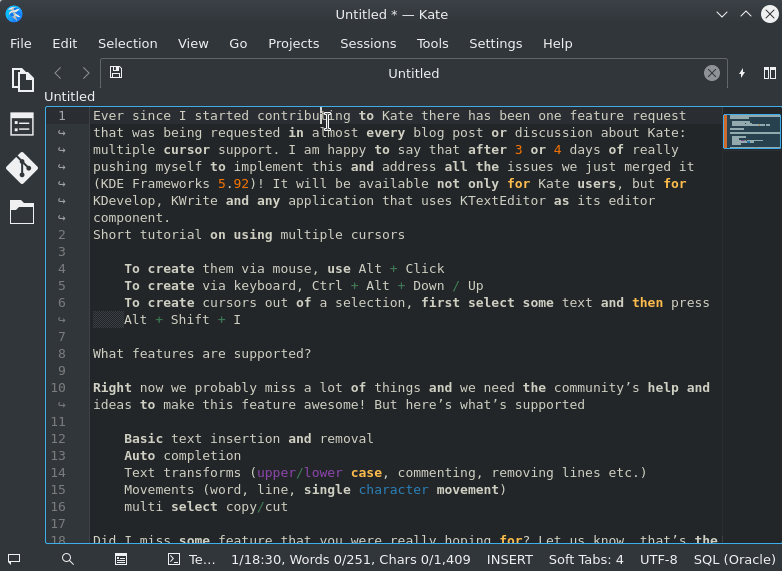The height and width of the screenshot is (571, 782).
Task: Open the SQL (Oracle) syntax mode dropdown
Action: click(735, 559)
